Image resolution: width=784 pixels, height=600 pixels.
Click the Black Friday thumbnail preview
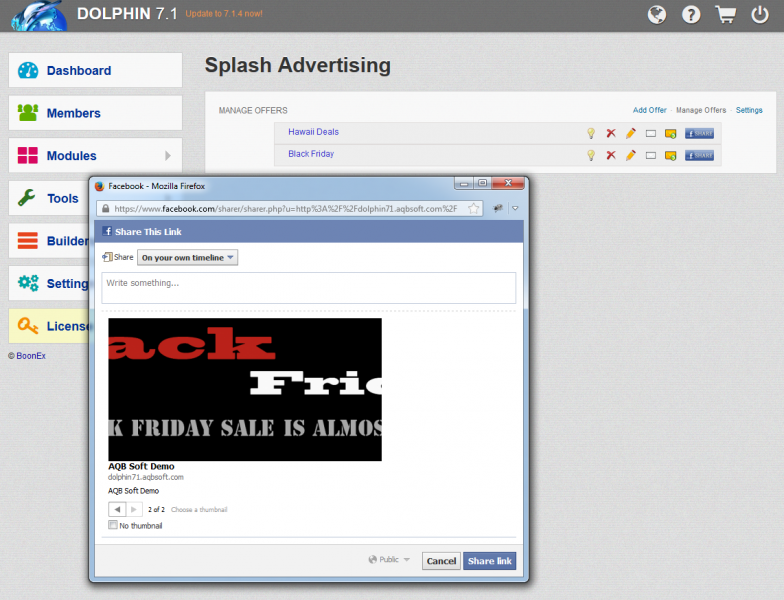coord(245,390)
